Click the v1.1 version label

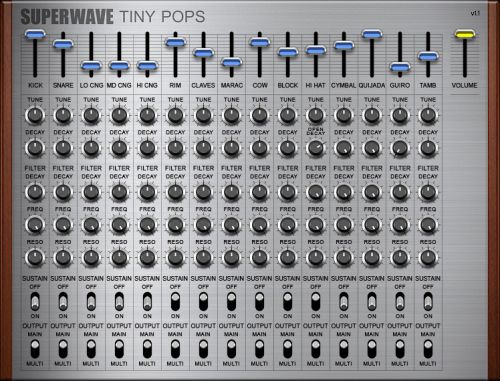475,13
